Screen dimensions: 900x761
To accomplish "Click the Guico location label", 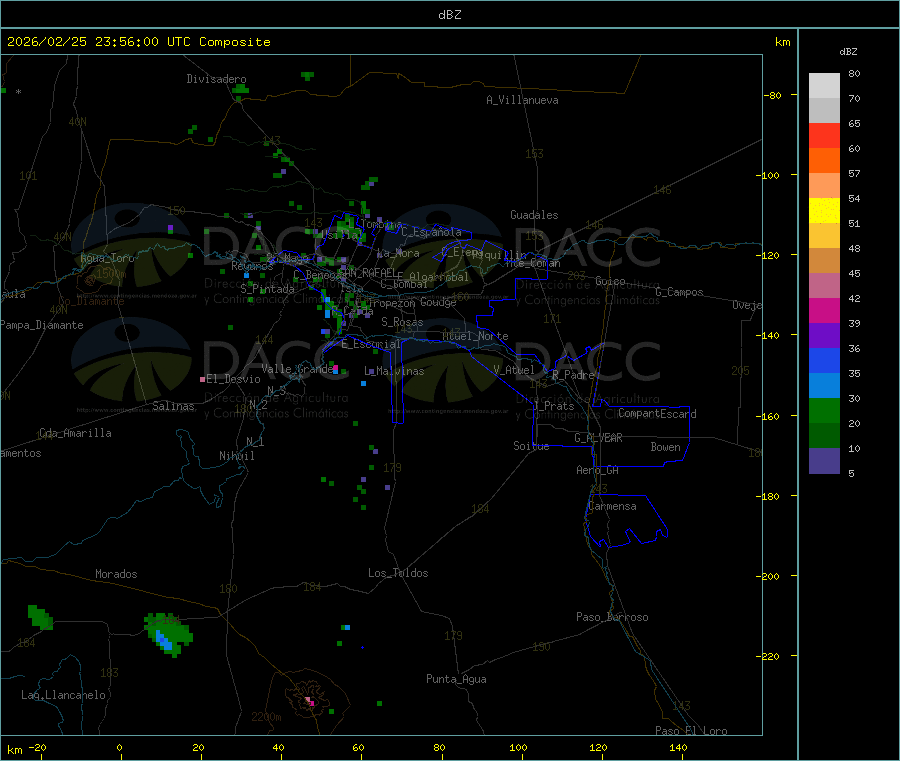I will pyautogui.click(x=610, y=281).
